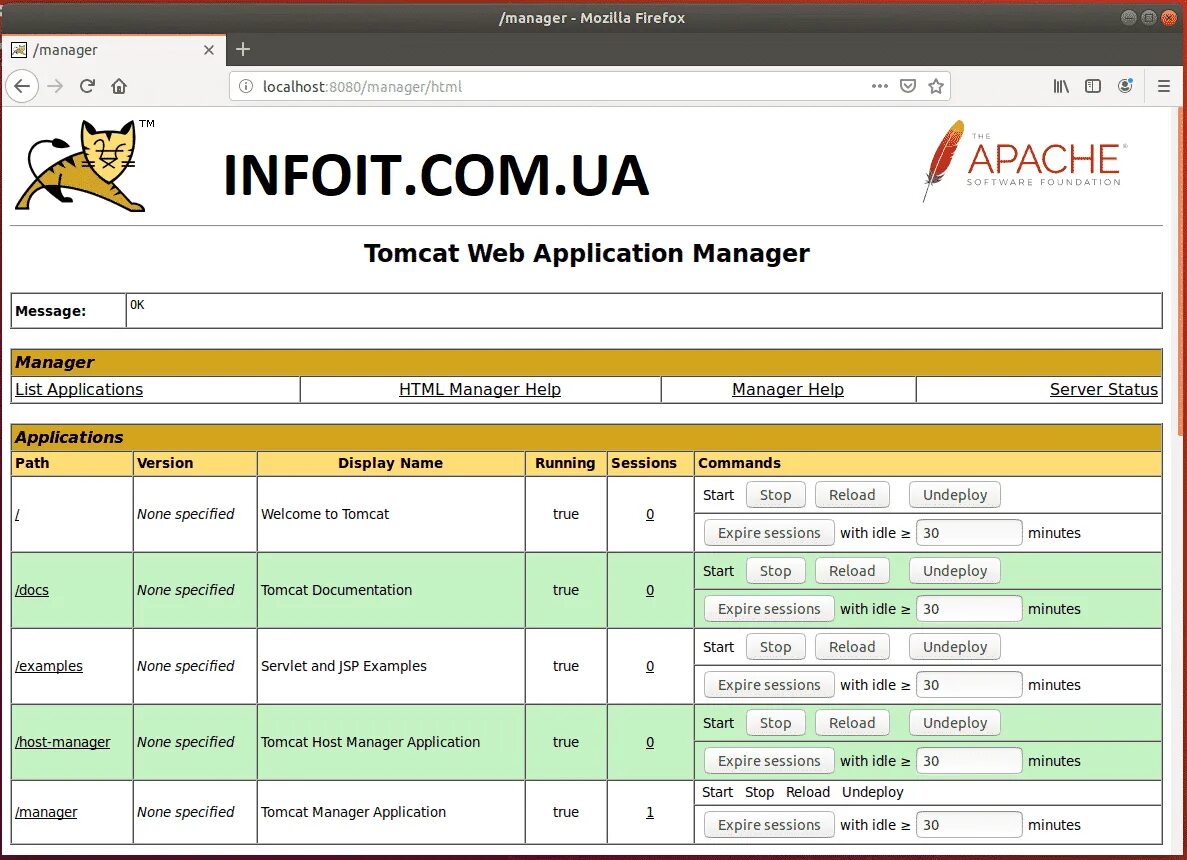Open sessions count for Welcome to Tomcat
Viewport: 1187px width, 860px height.
(x=650, y=514)
